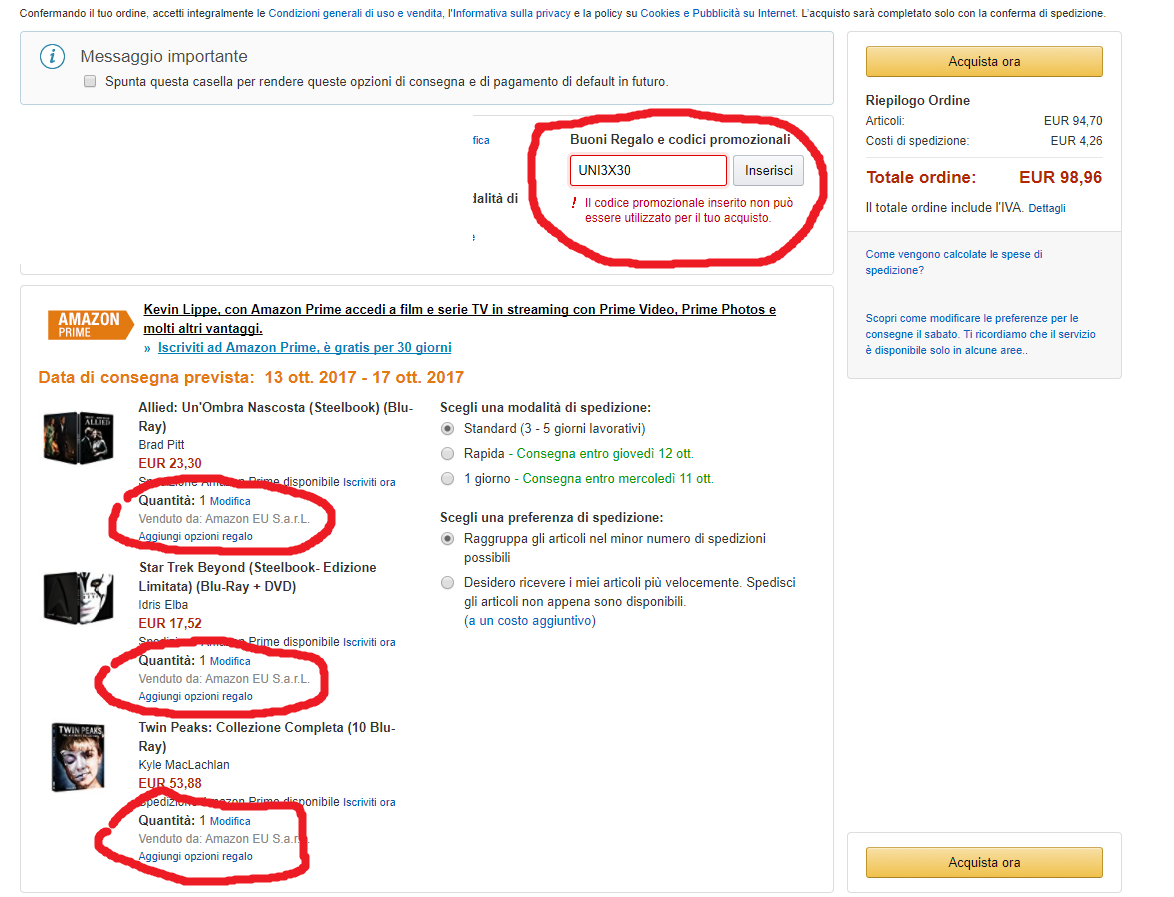Click the info icon beside Messaggio importante
The width and height of the screenshot is (1174, 897).
click(52, 57)
